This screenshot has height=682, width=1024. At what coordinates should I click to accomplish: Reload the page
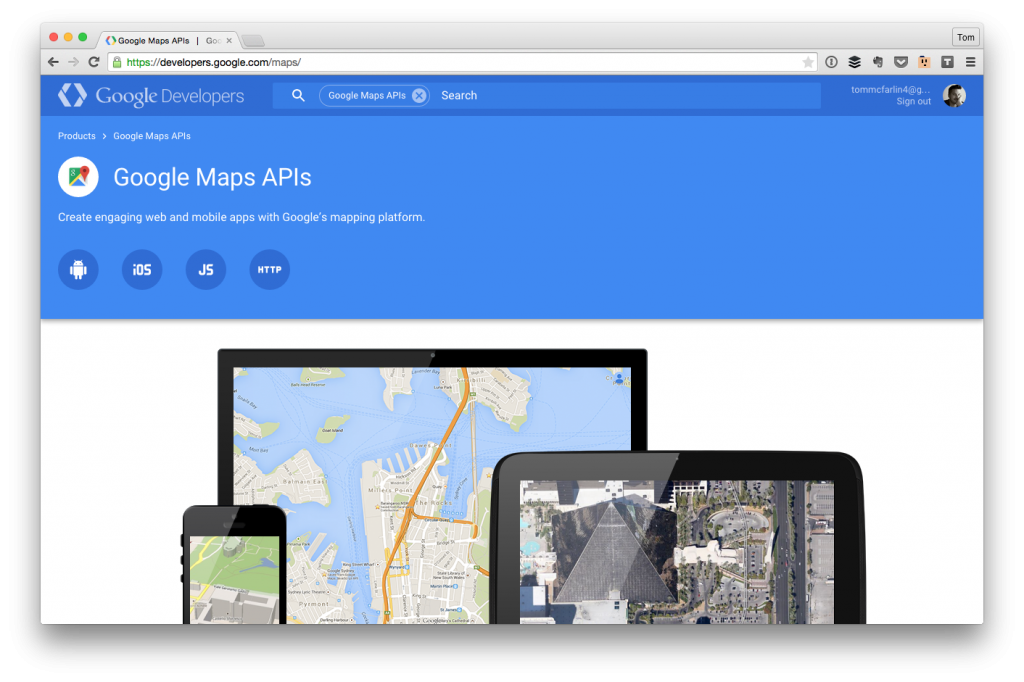coord(94,62)
